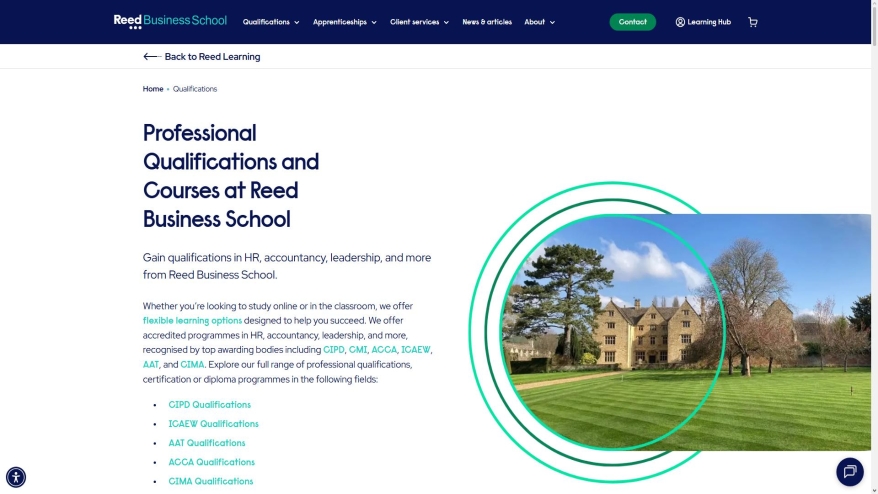Viewport: 878px width, 494px height.
Task: Click the CMI link in the paragraph
Action: point(358,349)
